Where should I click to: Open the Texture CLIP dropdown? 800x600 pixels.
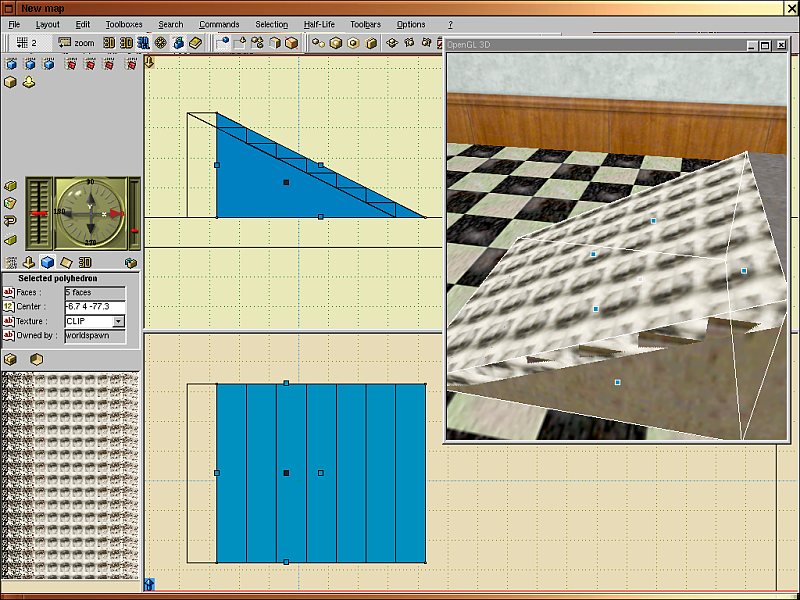tap(118, 322)
